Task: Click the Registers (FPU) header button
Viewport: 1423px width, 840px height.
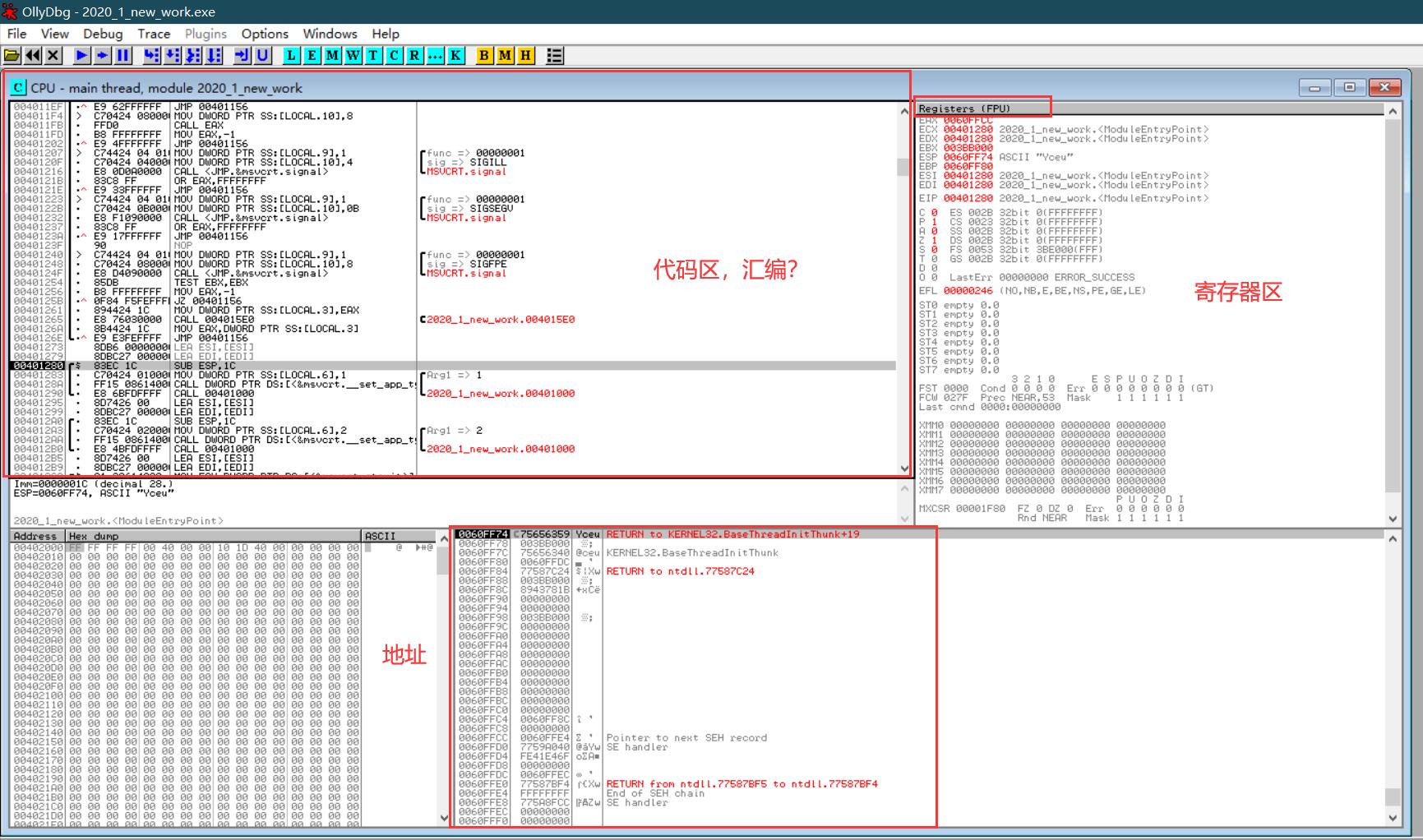Action: (x=1149, y=108)
